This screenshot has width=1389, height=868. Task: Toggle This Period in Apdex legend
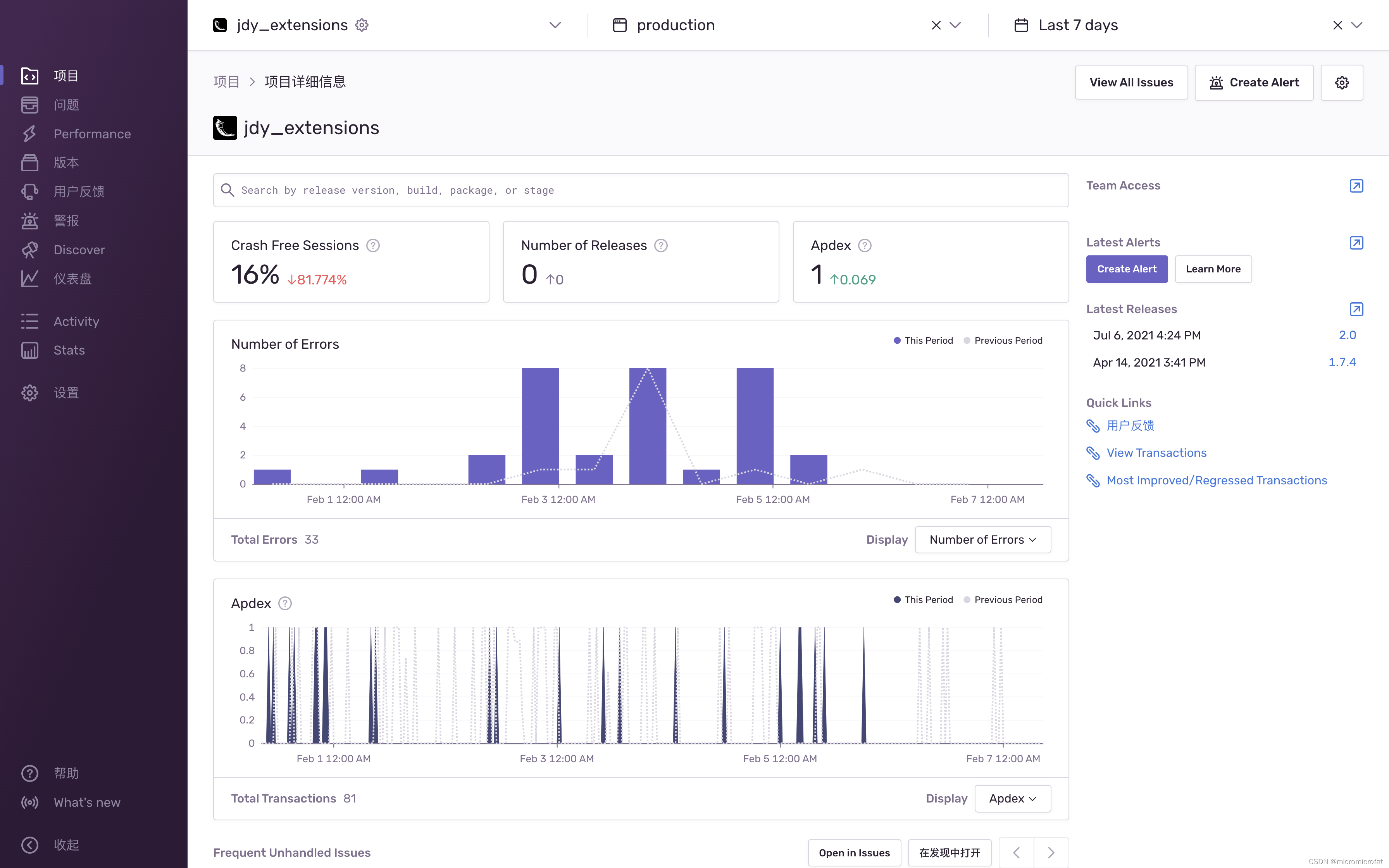(x=923, y=599)
